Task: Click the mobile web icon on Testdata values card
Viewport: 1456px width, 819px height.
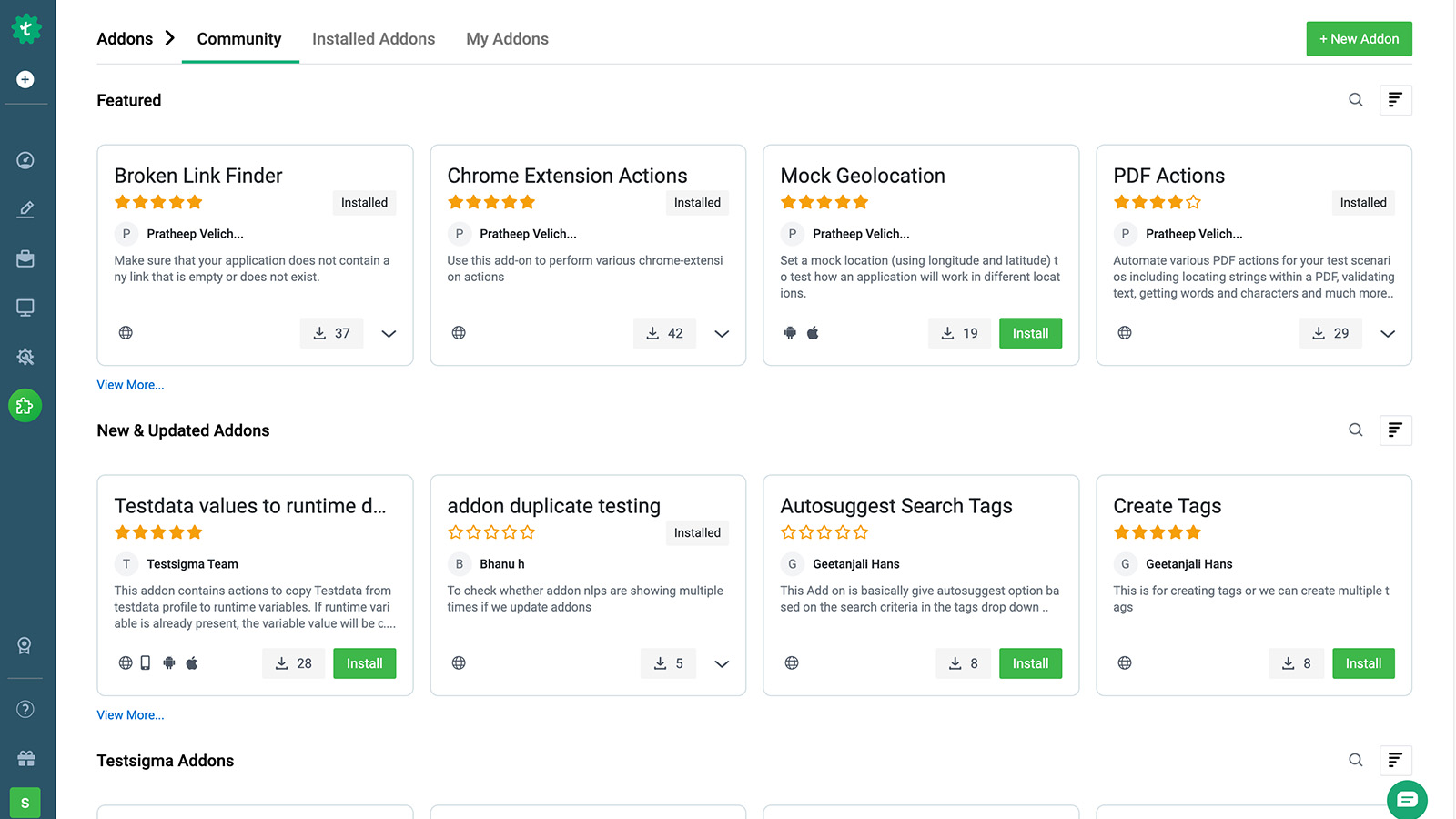Action: tap(146, 663)
